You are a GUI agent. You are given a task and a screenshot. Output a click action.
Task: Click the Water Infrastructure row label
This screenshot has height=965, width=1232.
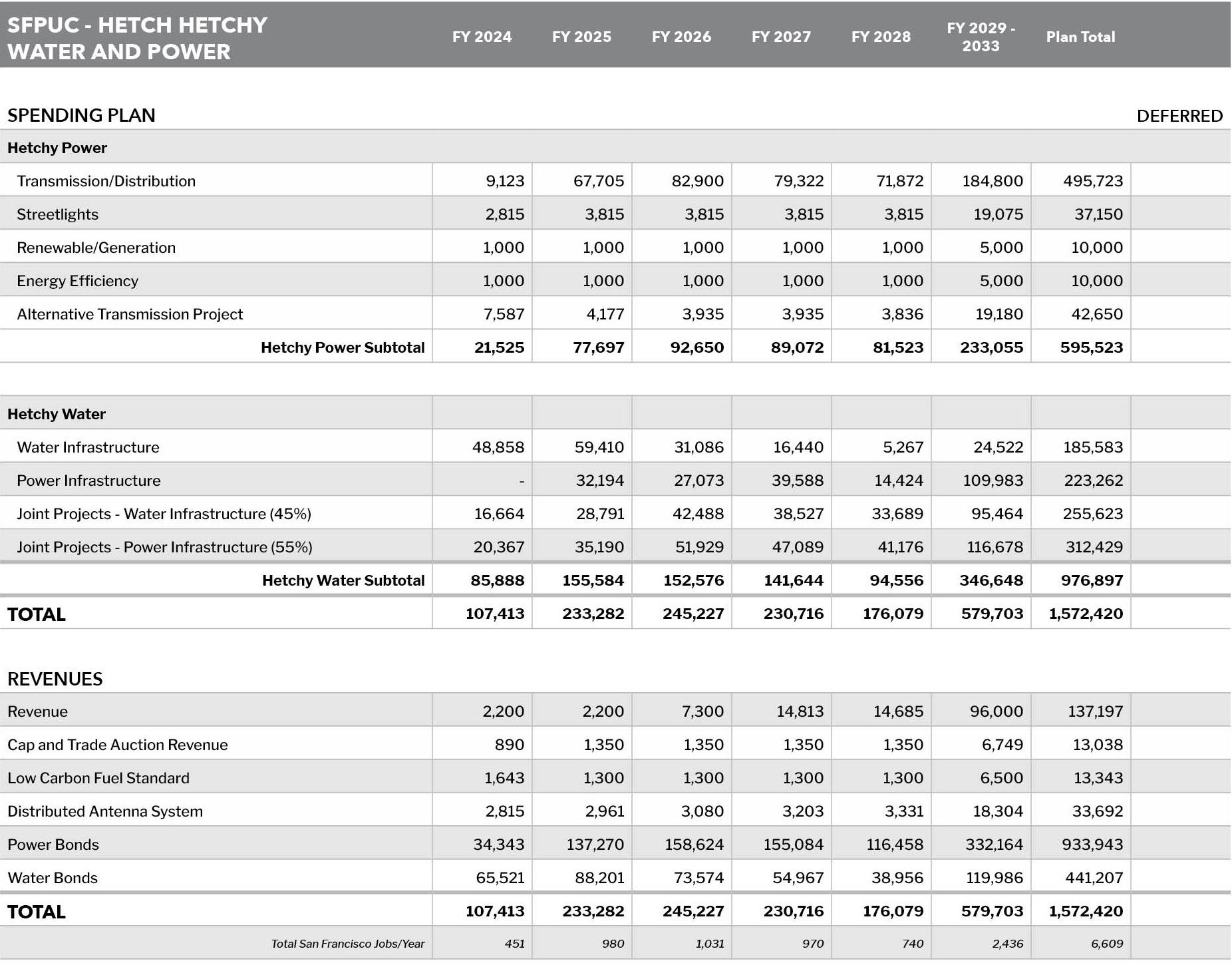pos(88,447)
